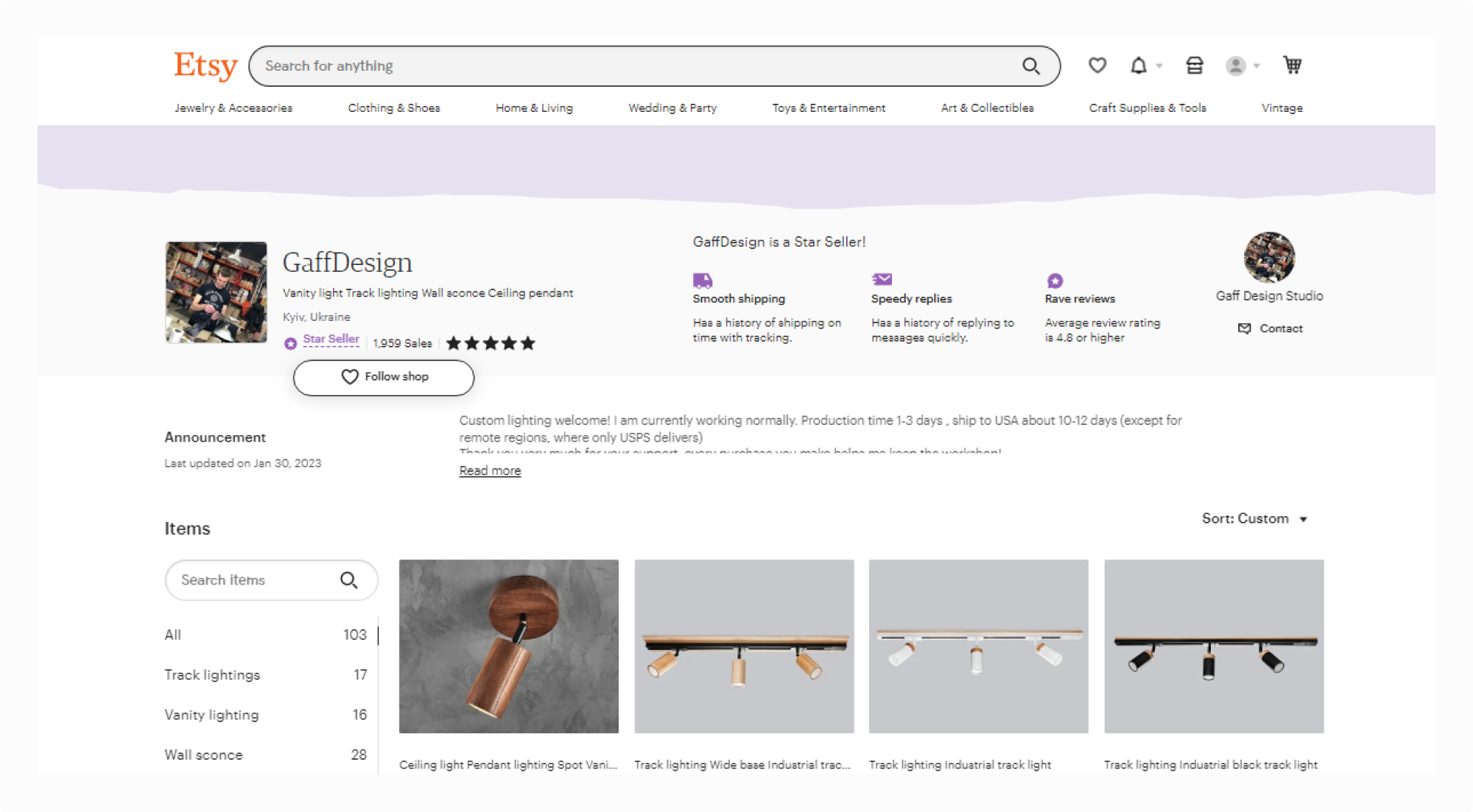Screen dimensions: 1473x812
Task: Open the shopping cart icon
Action: click(1293, 66)
